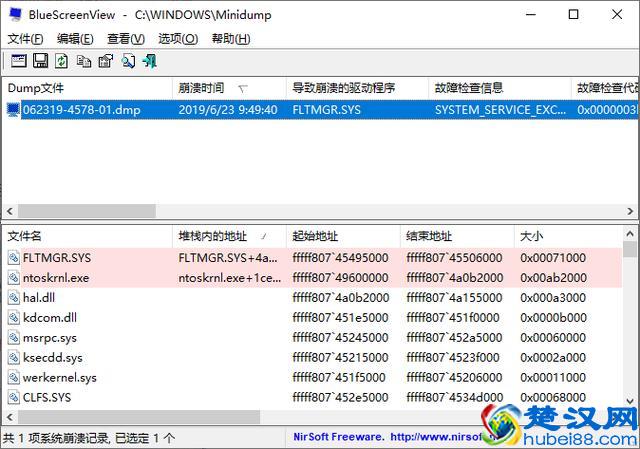The image size is (640, 449).
Task: Click the dump file icon beside 062319-4578-01.dmp
Action: point(13,110)
